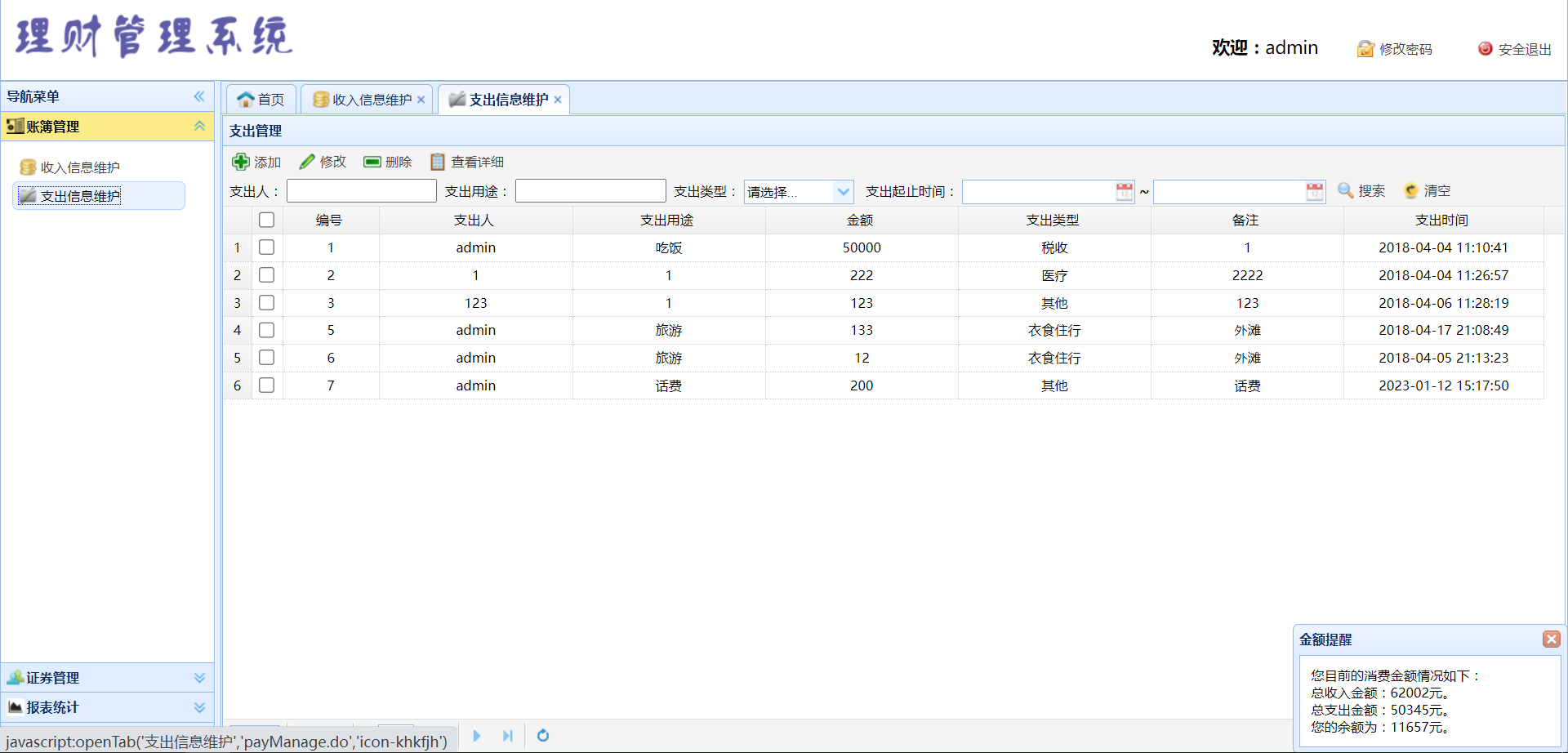Screen dimensions: 1568x753
Task: Click the 税收 type cell
Action: click(x=1053, y=247)
